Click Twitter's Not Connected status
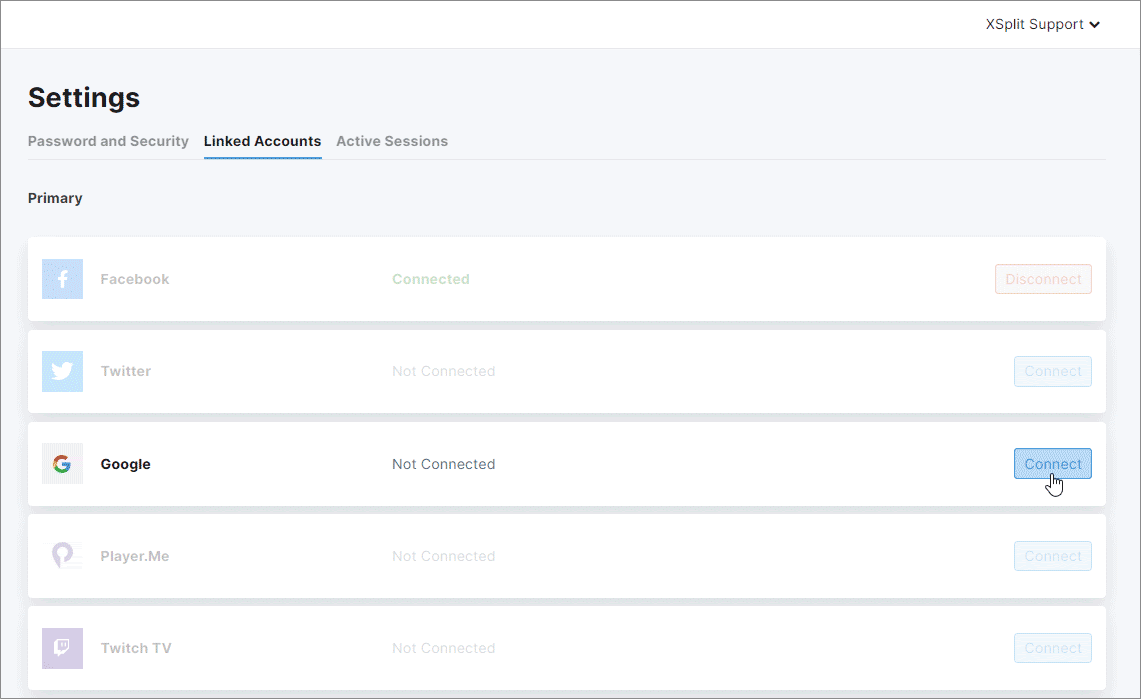 (x=443, y=371)
